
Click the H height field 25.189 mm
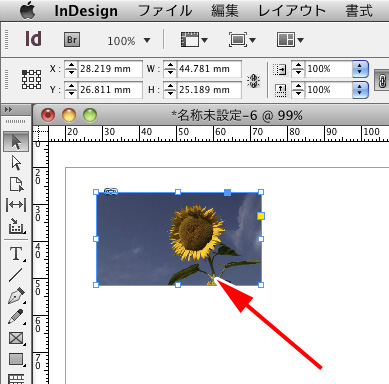(x=209, y=90)
